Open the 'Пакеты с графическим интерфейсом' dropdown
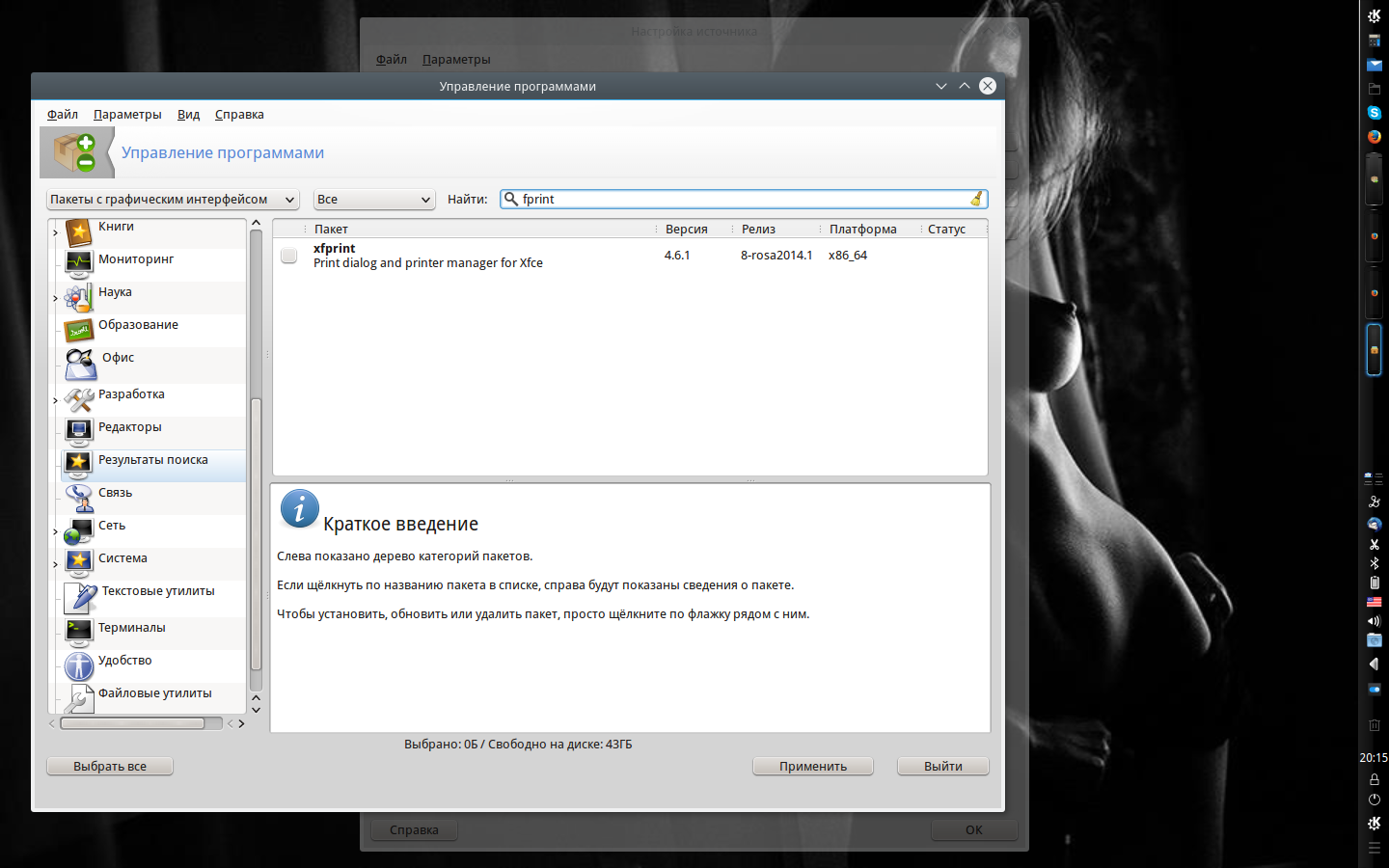Viewport: 1389px width, 868px height. pyautogui.click(x=173, y=200)
